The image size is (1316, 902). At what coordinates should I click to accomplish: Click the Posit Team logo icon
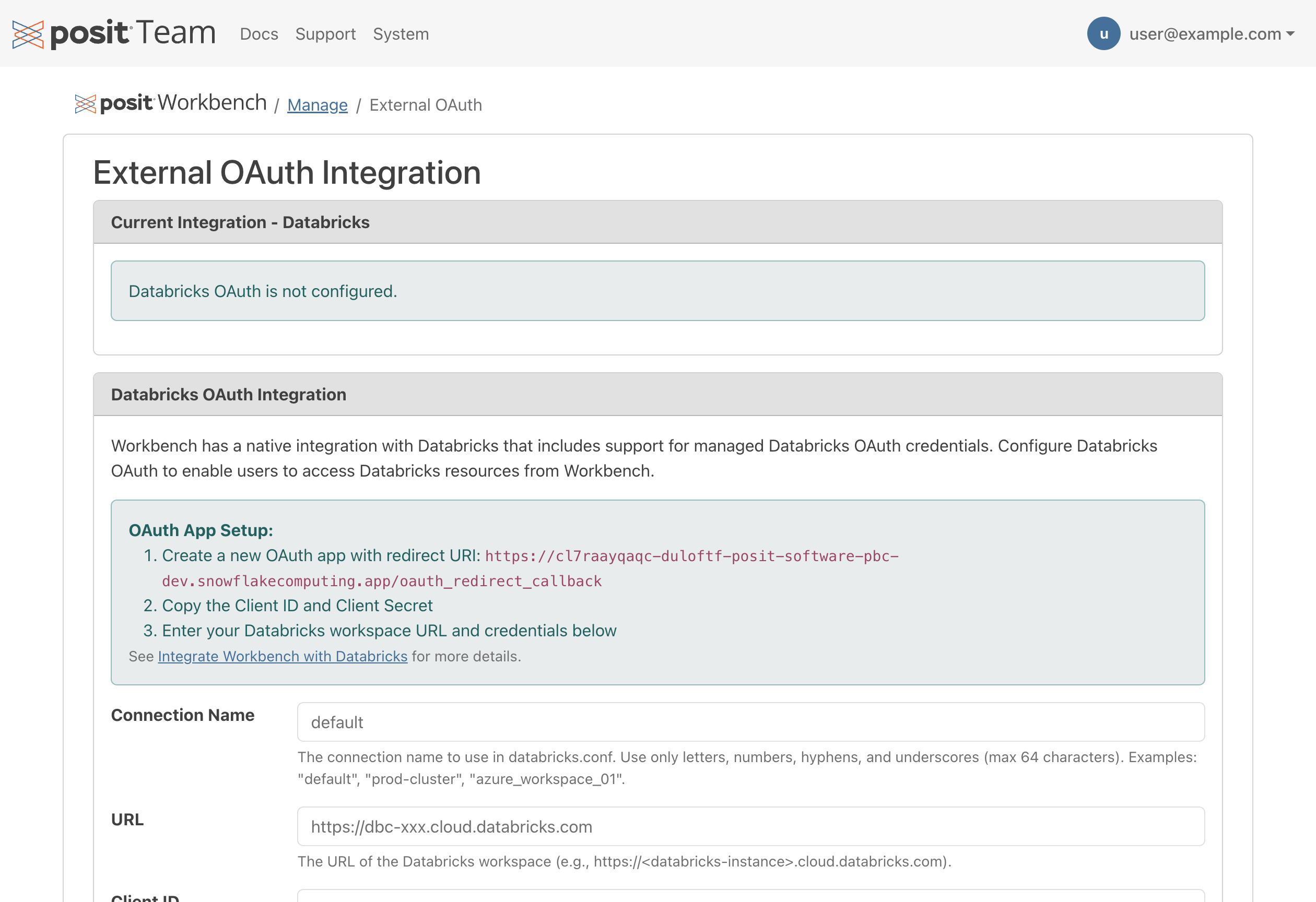28,34
